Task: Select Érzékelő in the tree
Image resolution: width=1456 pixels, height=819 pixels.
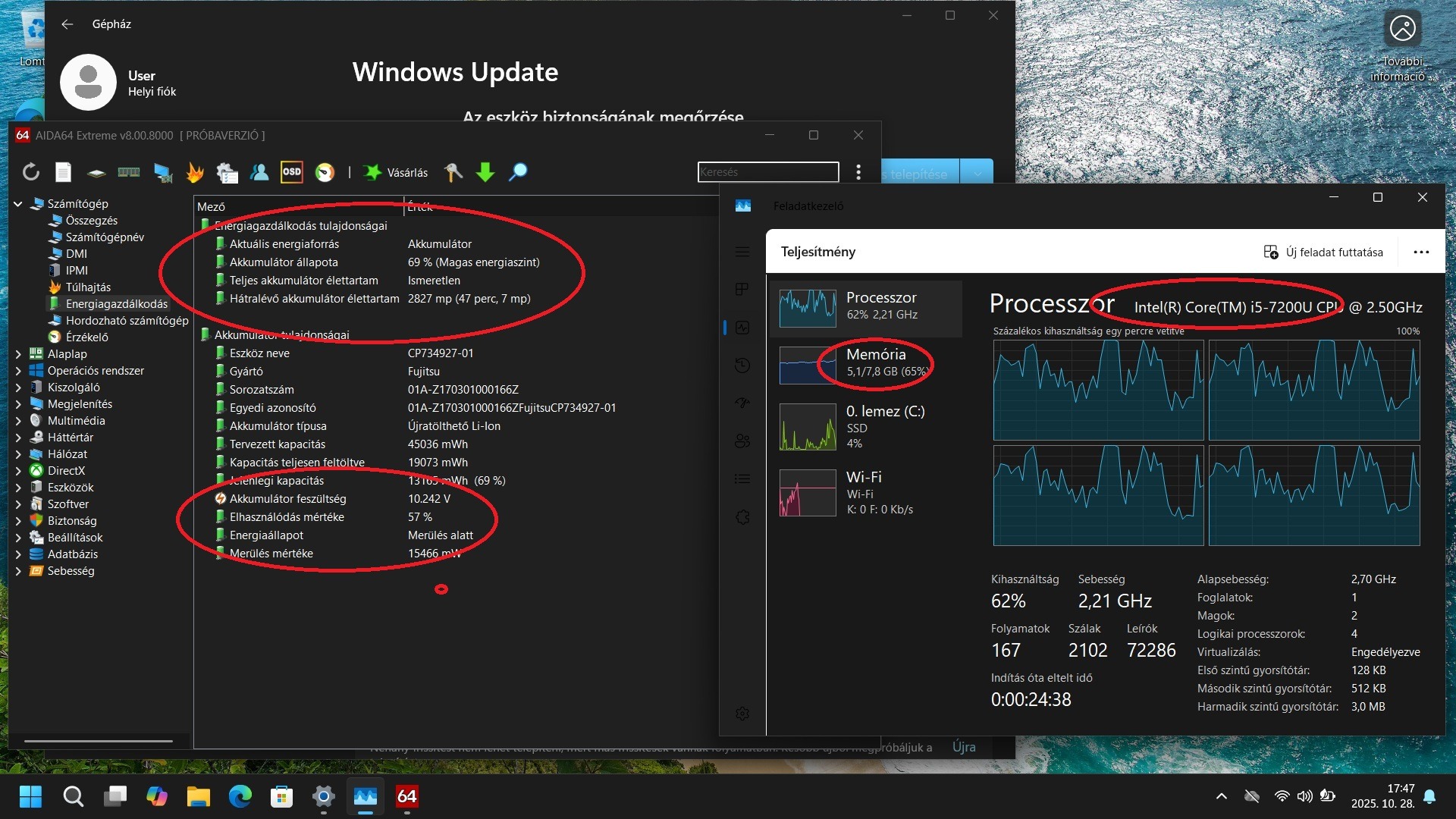Action: click(x=86, y=337)
